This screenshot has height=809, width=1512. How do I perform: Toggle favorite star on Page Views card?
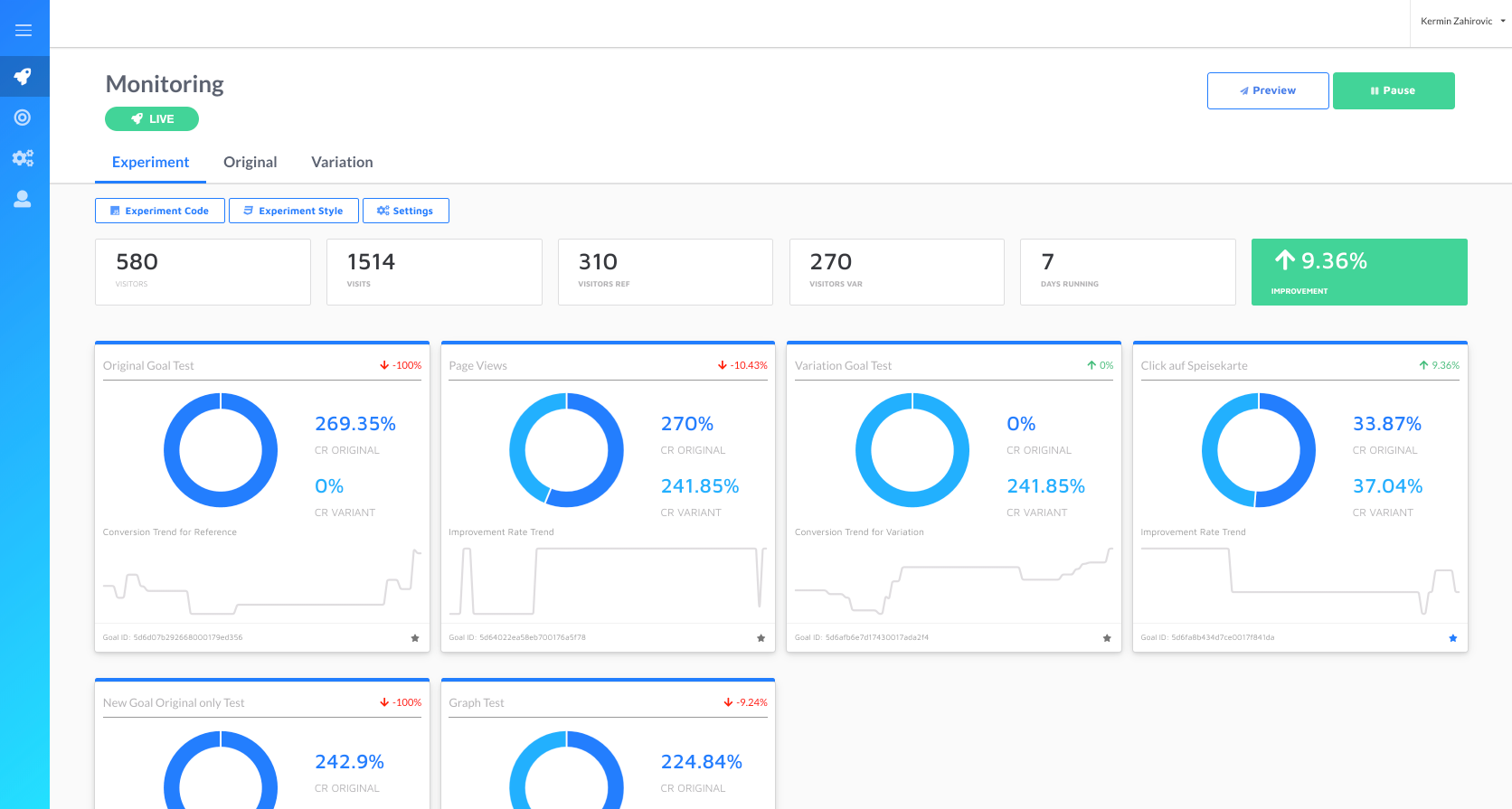pyautogui.click(x=761, y=638)
